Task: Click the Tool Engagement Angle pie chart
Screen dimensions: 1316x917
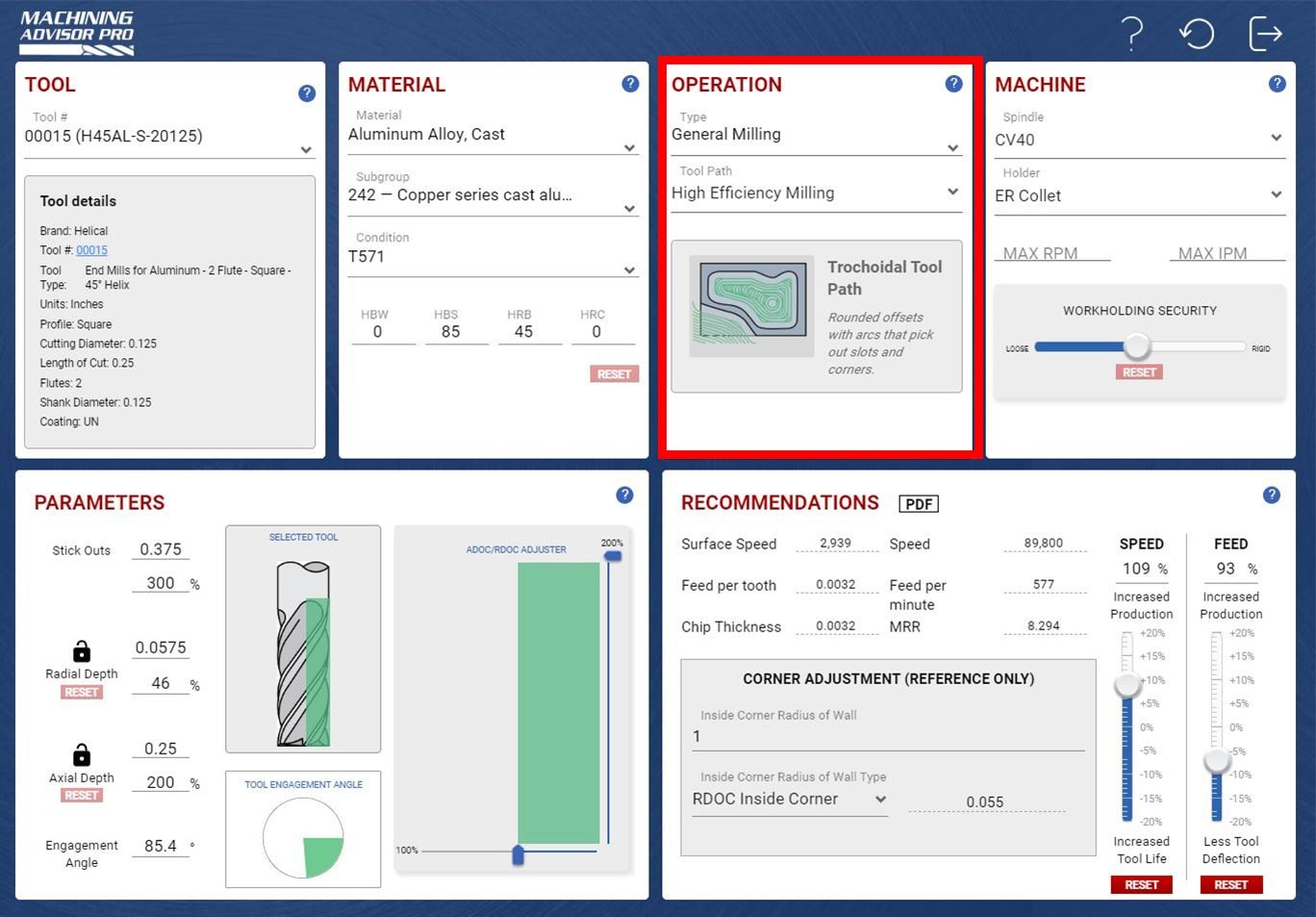Action: [303, 838]
